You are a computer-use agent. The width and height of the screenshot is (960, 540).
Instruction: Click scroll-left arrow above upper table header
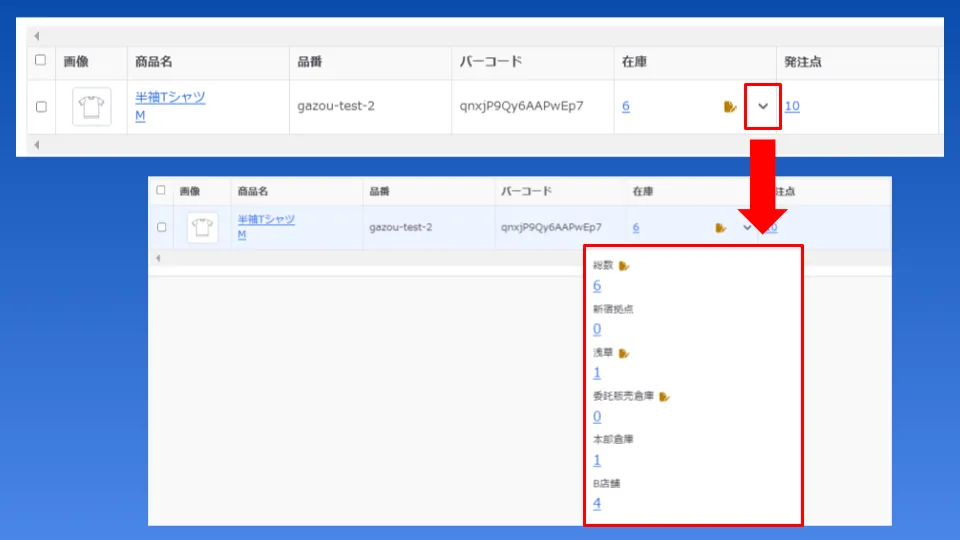(37, 36)
